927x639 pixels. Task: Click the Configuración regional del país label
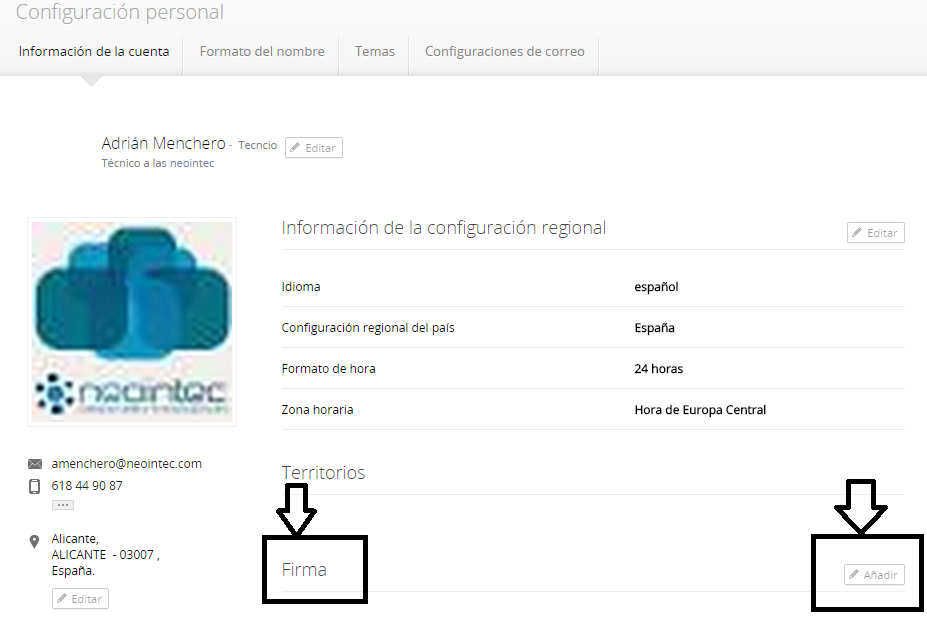coord(368,327)
